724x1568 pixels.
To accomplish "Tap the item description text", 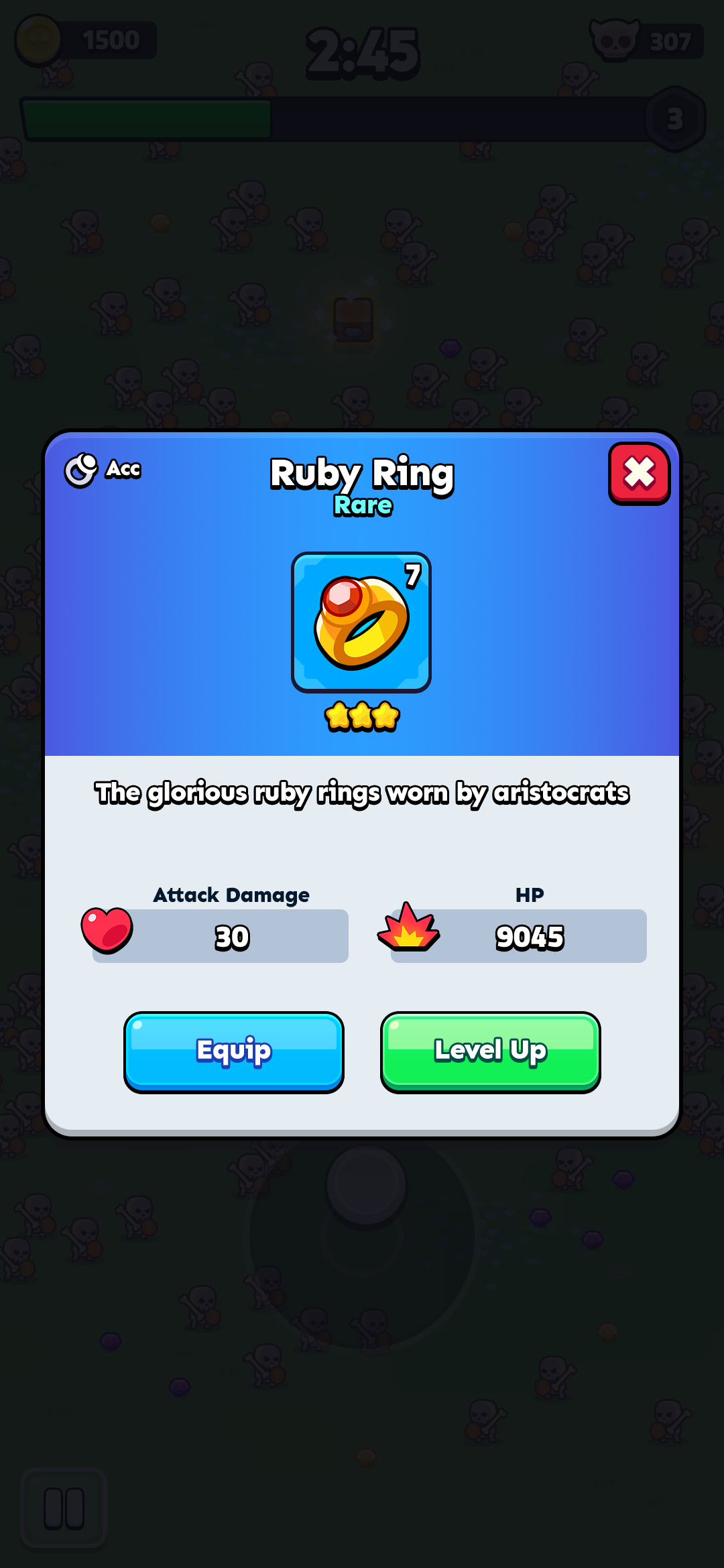I will click(362, 793).
